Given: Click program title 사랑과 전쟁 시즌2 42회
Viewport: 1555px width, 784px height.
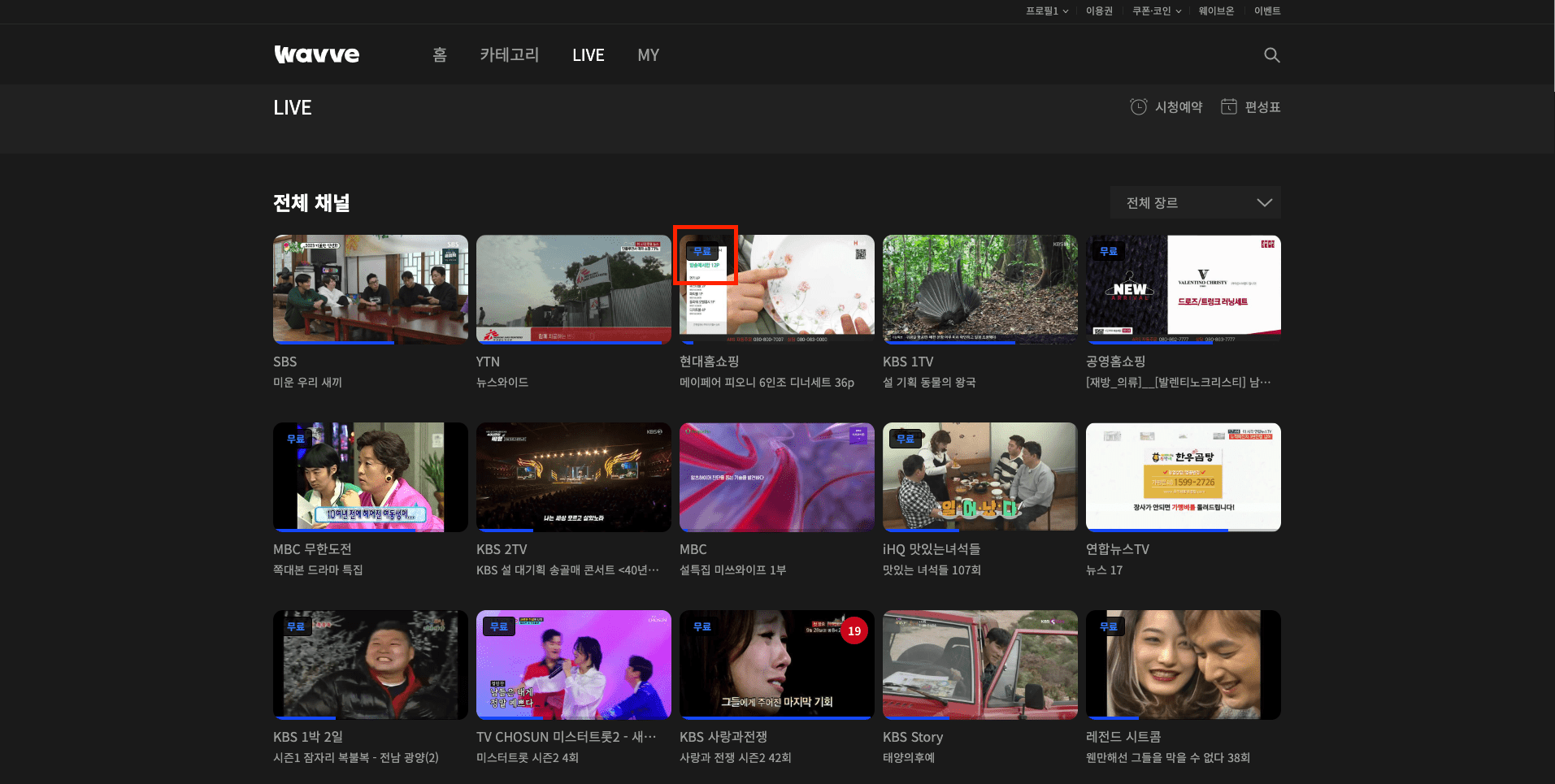Looking at the screenshot, I should point(736,758).
